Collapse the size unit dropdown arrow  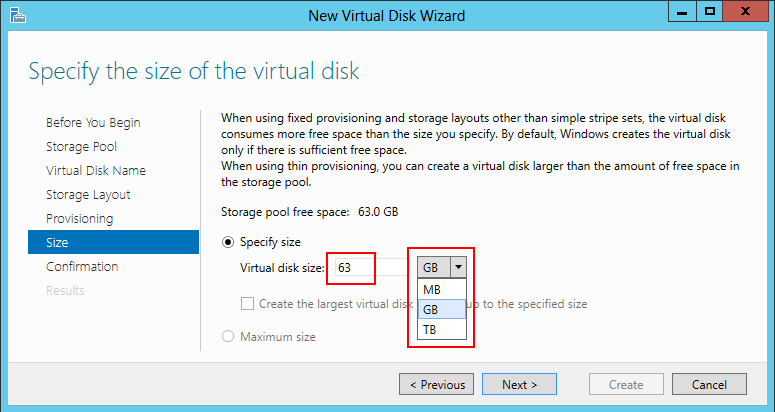point(458,267)
